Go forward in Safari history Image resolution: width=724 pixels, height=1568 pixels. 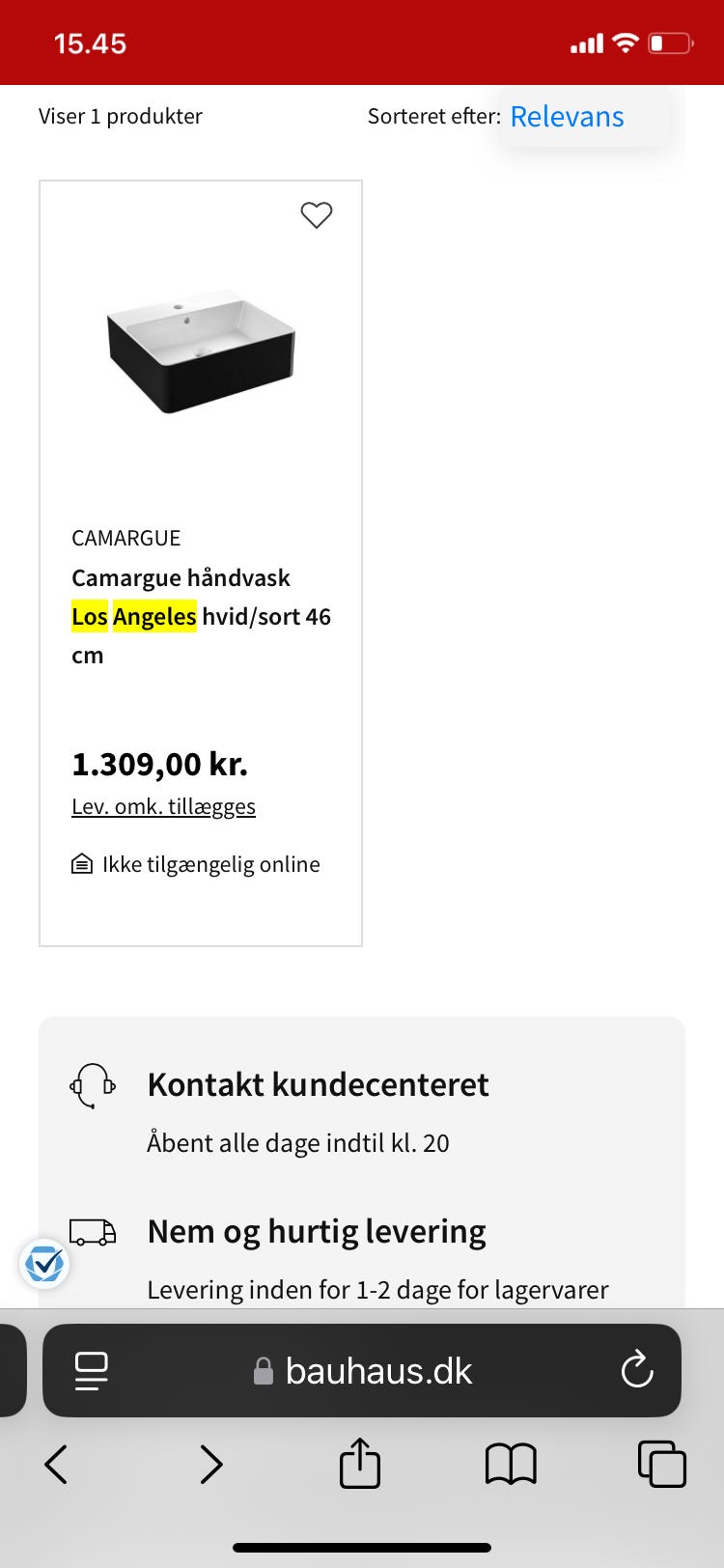click(210, 1465)
